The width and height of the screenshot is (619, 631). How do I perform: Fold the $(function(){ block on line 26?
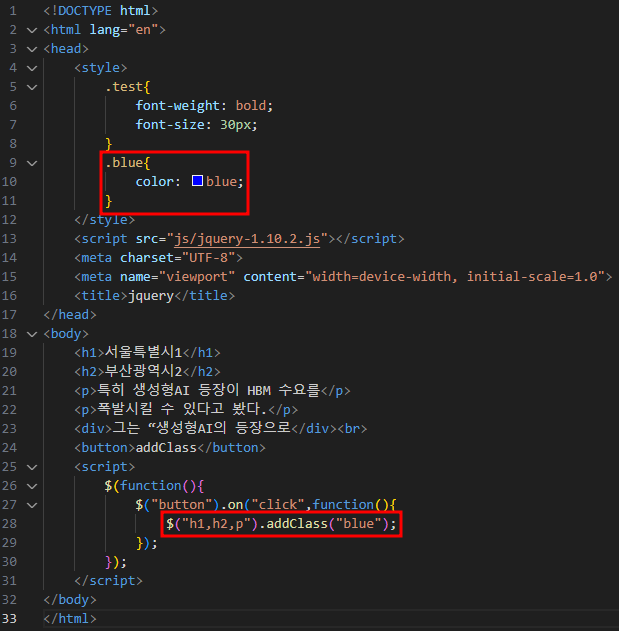click(32, 486)
